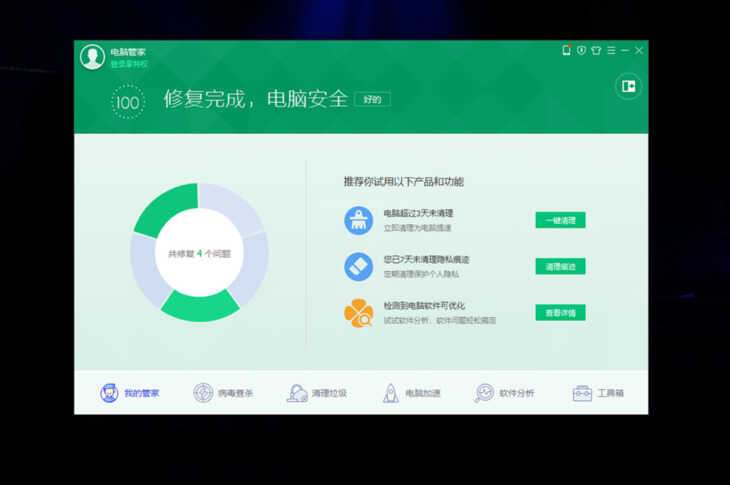Switch to the 清理垃圾 tab
Image resolution: width=730 pixels, height=485 pixels.
click(x=317, y=393)
